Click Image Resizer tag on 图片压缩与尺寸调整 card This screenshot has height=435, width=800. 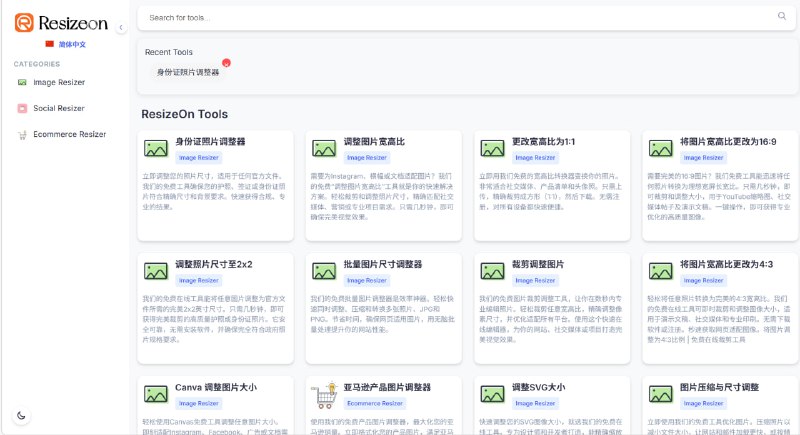[704, 403]
